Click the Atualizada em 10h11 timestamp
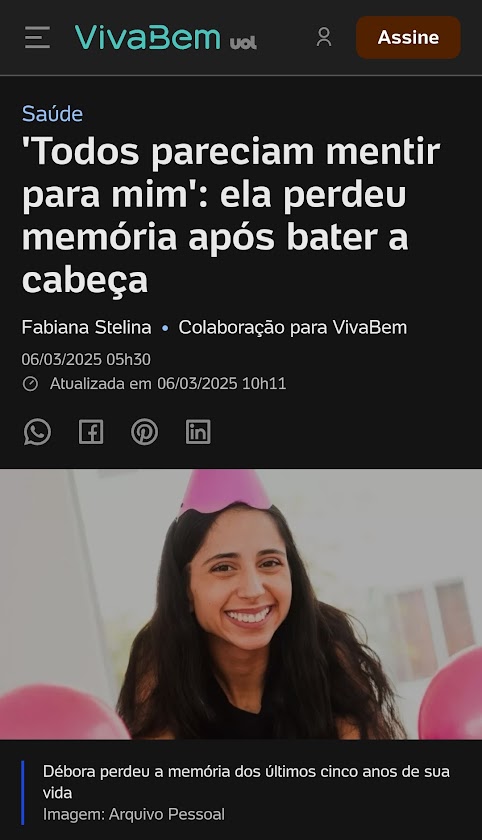Image resolution: width=482 pixels, height=840 pixels. coord(168,384)
